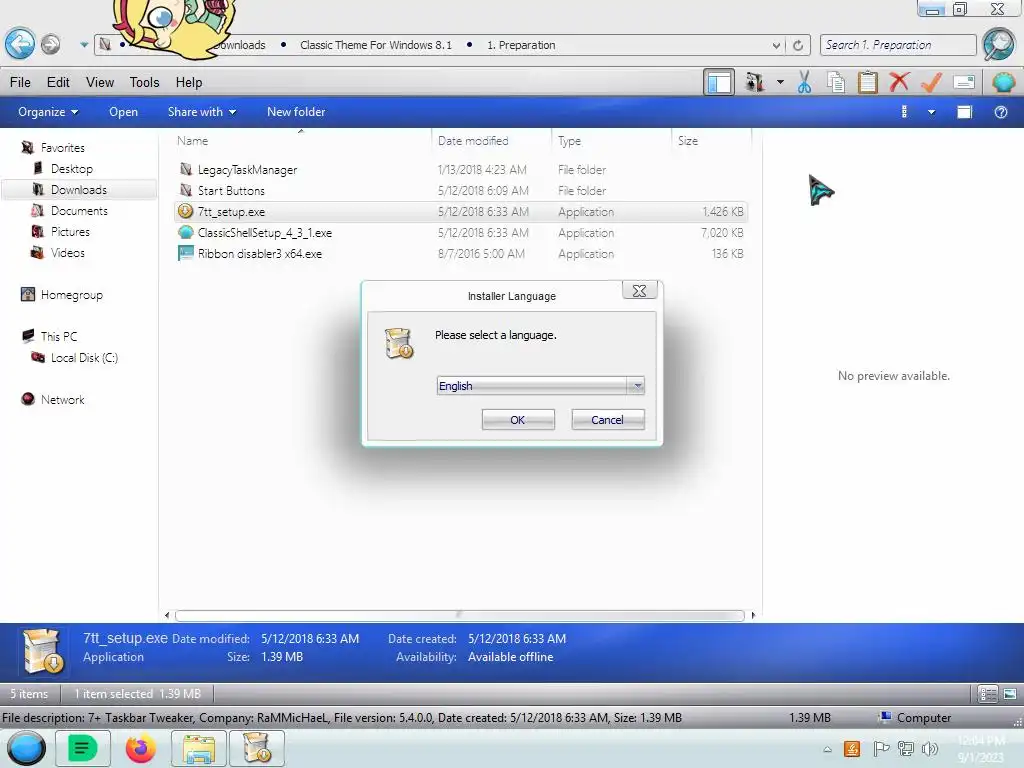Open the Edit menu

[58, 82]
